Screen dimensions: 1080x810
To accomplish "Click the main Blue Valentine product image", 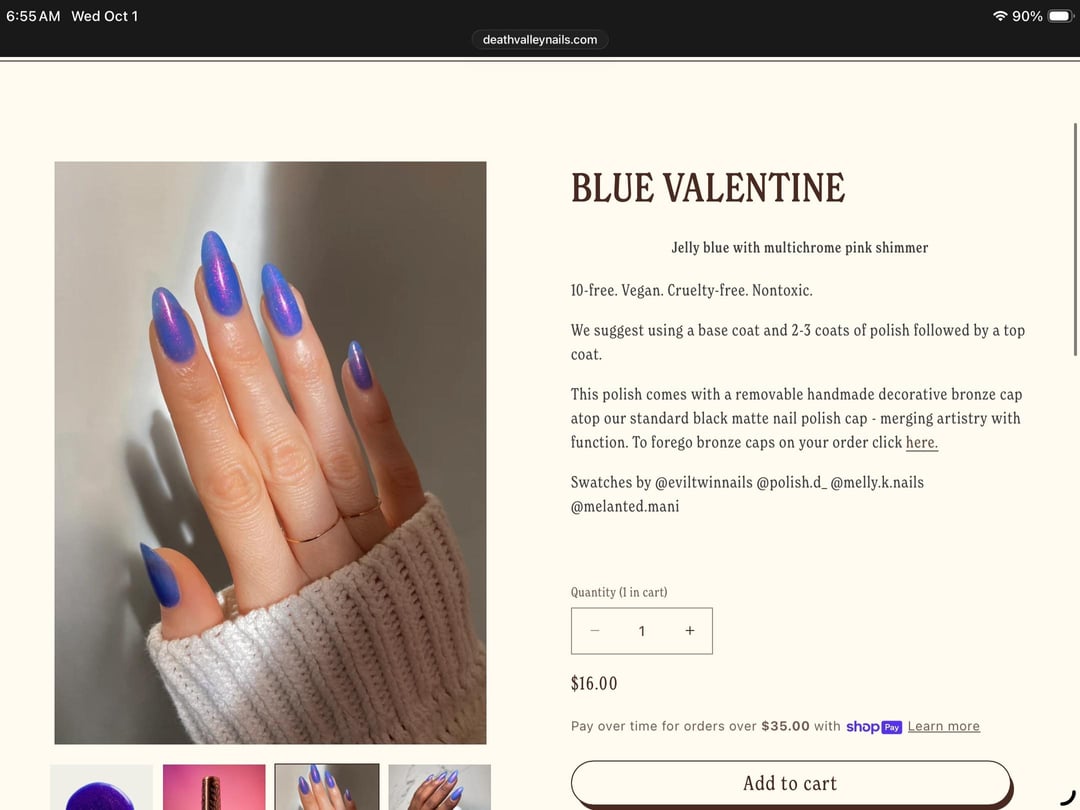I will [270, 453].
